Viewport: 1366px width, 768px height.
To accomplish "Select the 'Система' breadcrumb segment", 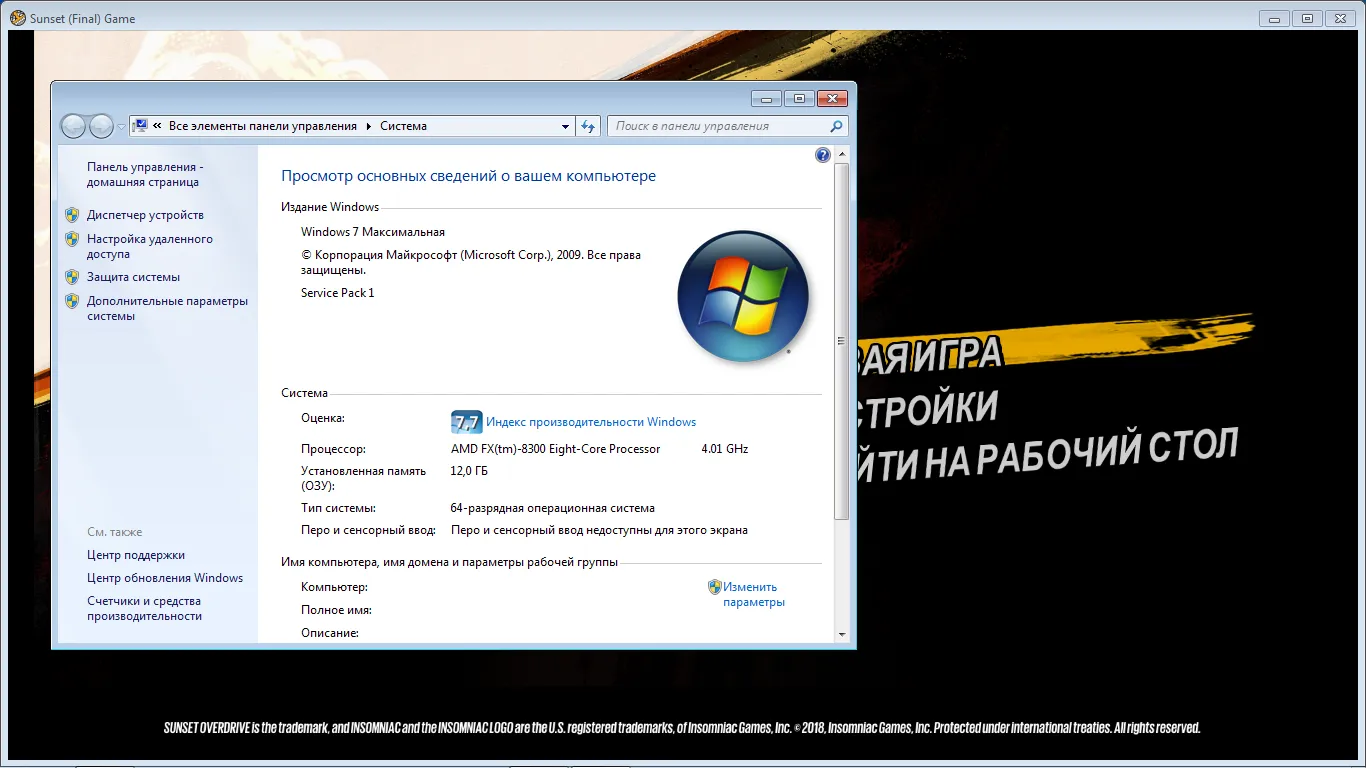I will pyautogui.click(x=403, y=126).
